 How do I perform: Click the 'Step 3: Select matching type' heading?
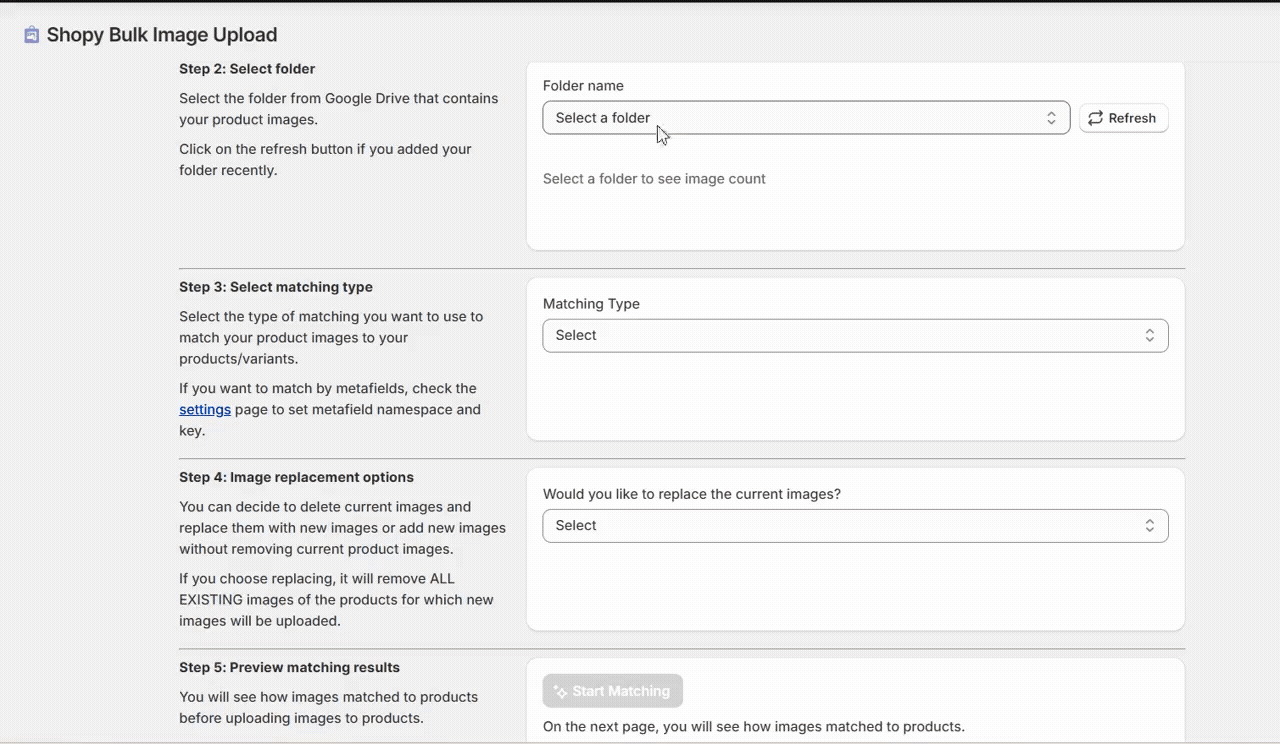pos(276,287)
